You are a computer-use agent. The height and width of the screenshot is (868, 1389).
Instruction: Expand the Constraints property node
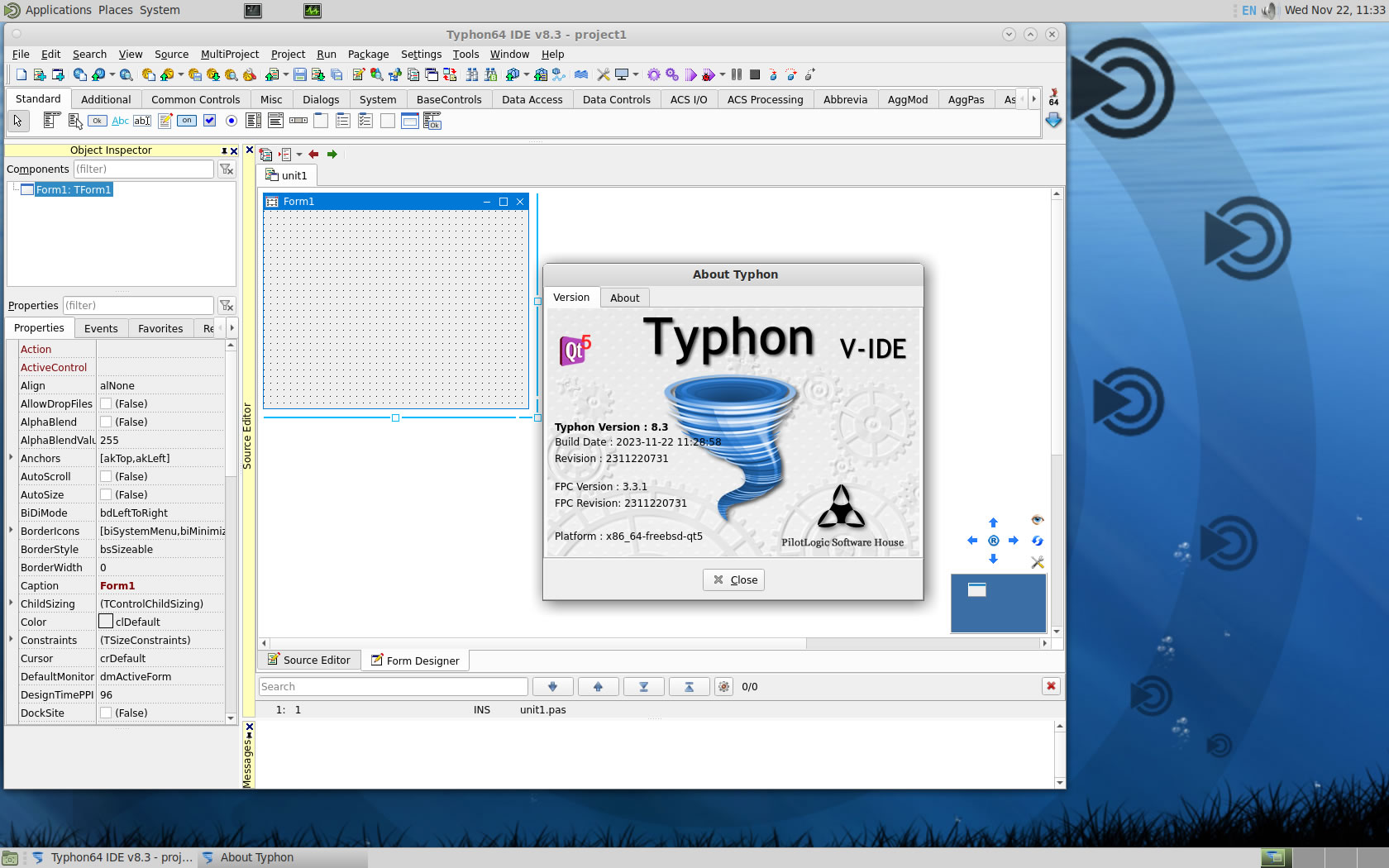pyautogui.click(x=11, y=640)
